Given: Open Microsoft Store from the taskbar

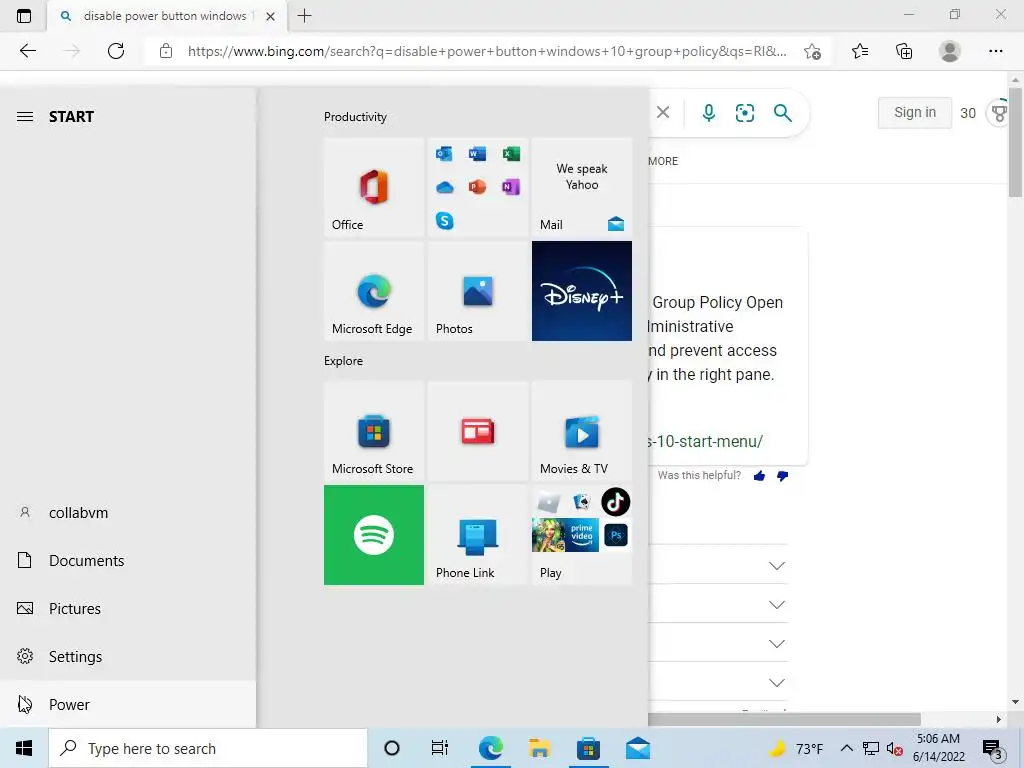Looking at the screenshot, I should point(588,748).
